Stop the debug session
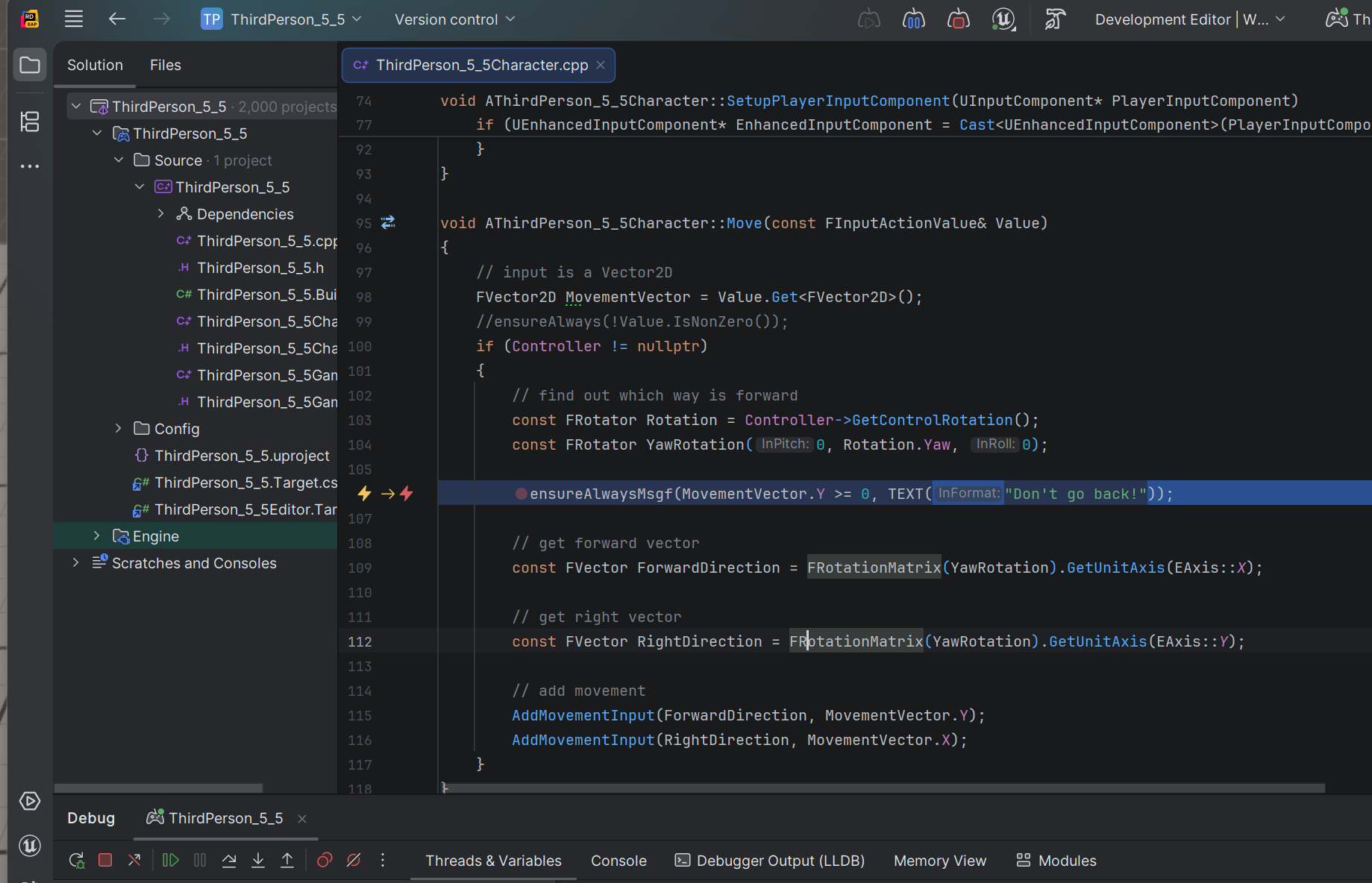Image resolution: width=1372 pixels, height=883 pixels. point(105,861)
